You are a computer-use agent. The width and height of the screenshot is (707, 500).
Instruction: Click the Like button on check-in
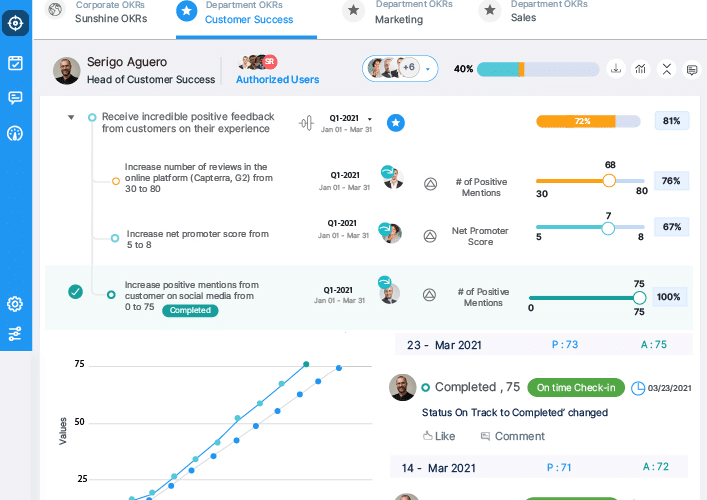(x=438, y=436)
